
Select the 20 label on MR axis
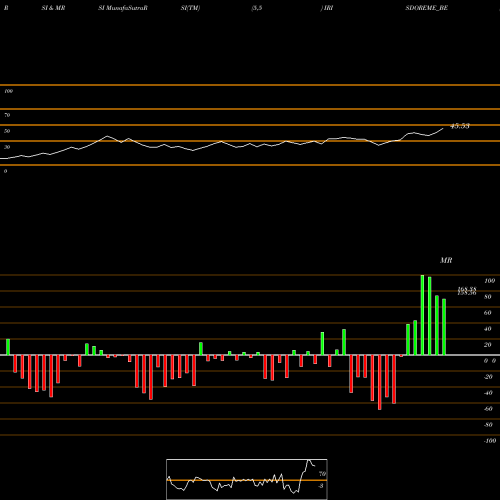pyautogui.click(x=487, y=345)
